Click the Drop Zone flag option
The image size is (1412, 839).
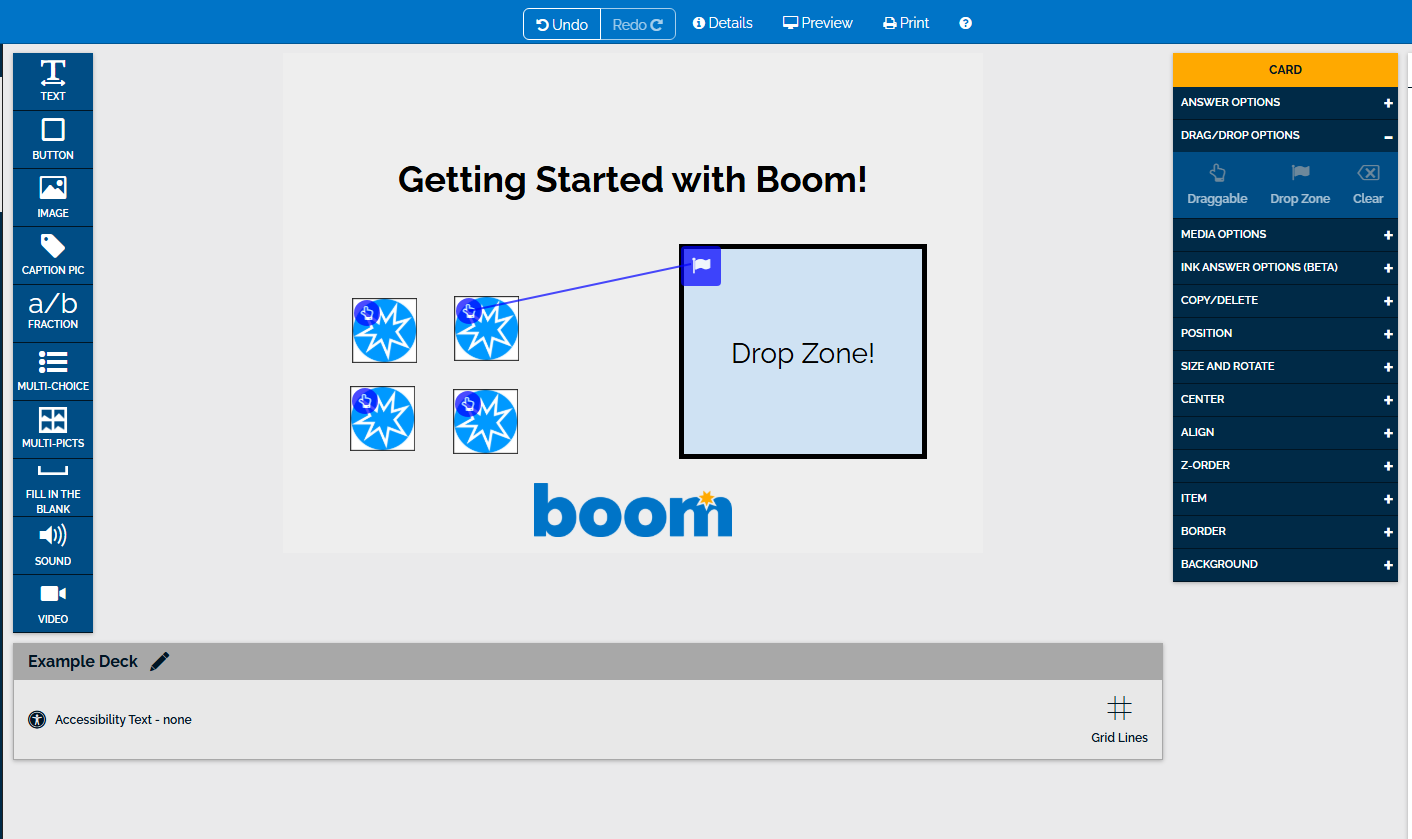tap(1300, 185)
